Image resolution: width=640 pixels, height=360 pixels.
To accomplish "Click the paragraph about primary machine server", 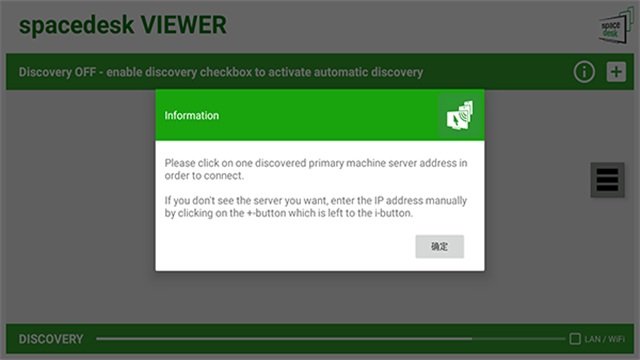I will [x=316, y=169].
